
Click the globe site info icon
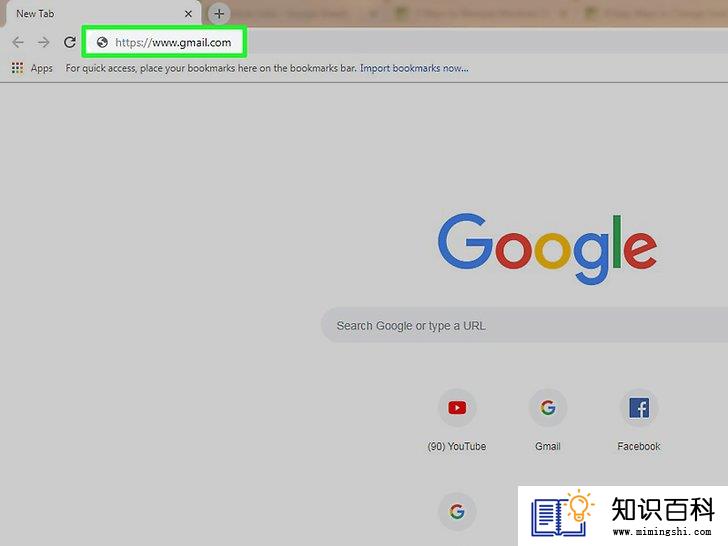102,43
